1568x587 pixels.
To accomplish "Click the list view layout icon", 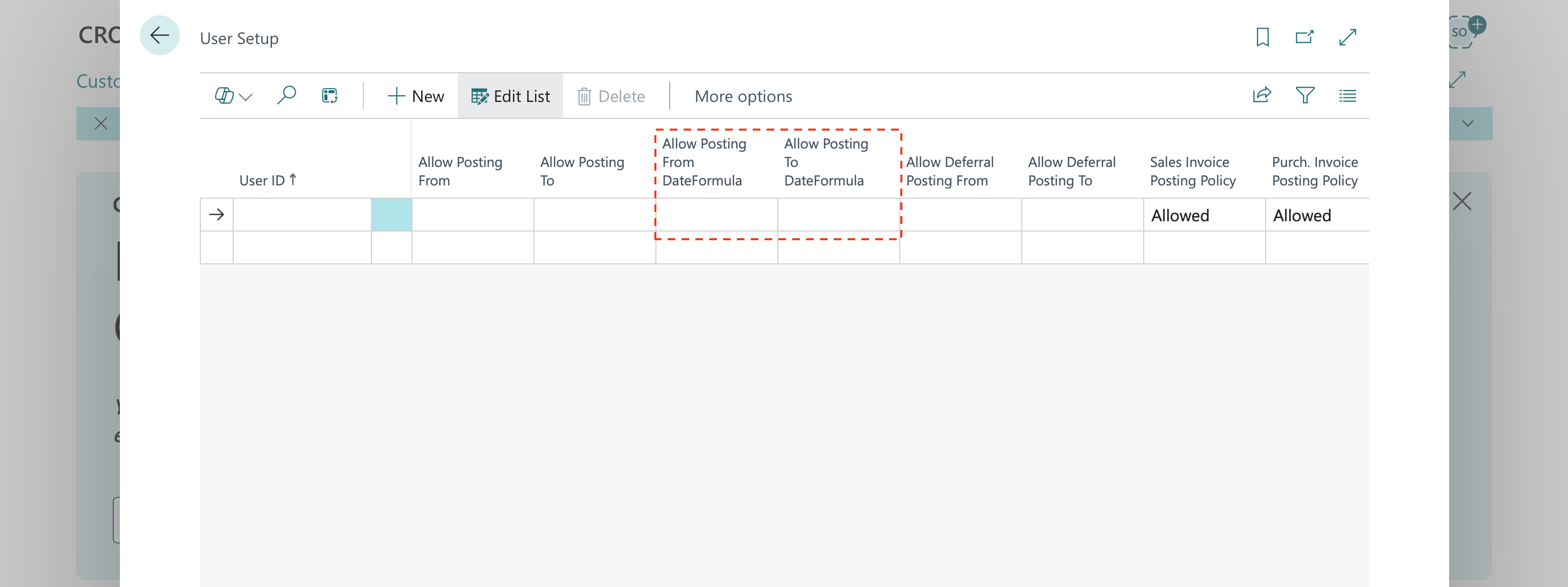I will coord(1347,95).
